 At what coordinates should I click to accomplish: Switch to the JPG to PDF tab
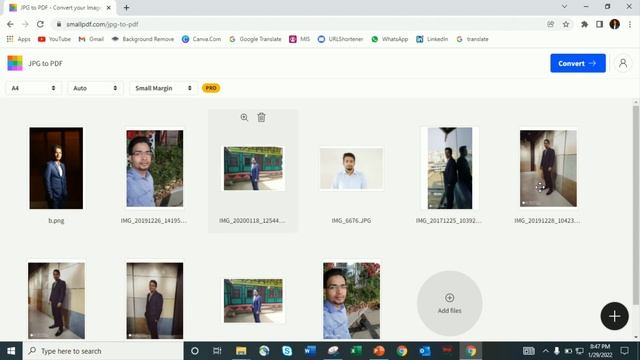(60, 7)
